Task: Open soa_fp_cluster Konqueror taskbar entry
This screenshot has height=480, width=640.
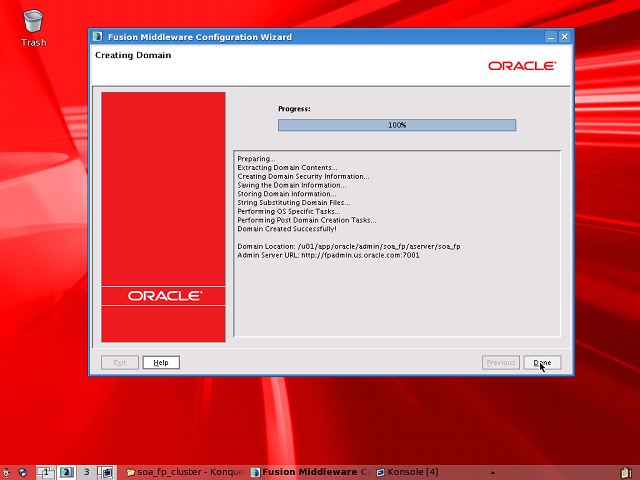Action: 185,472
